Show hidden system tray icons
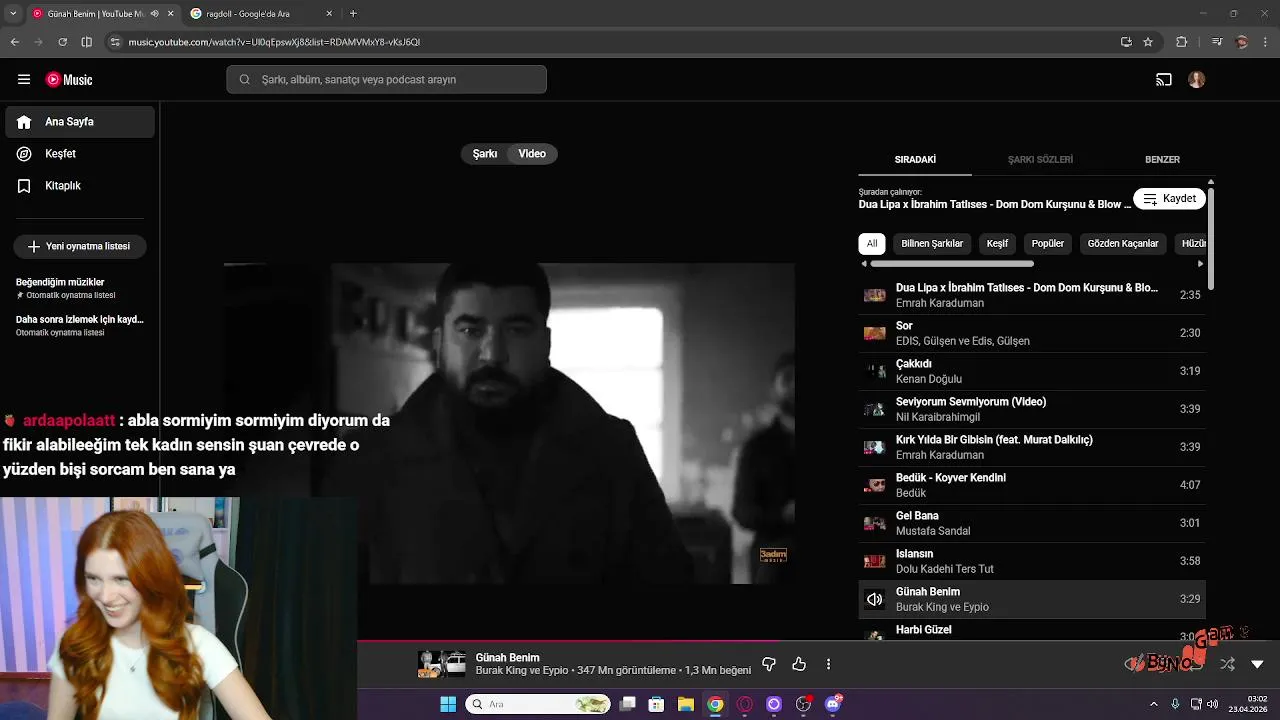Viewport: 1280px width, 720px height. click(1153, 704)
